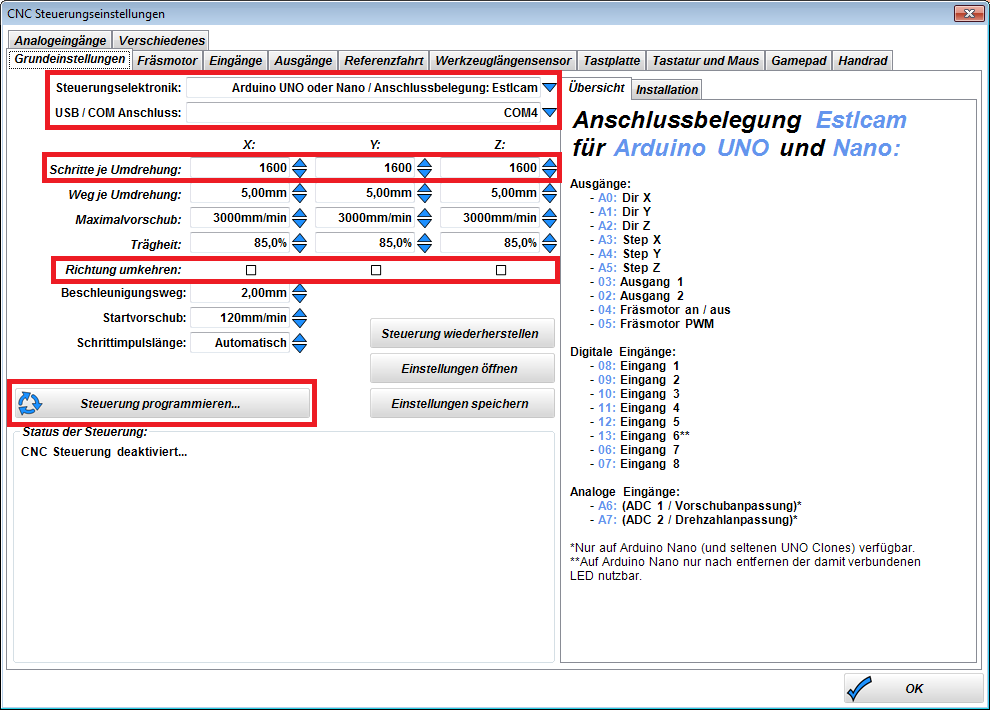Switch to the Werkzeuglängensensor tab

tap(502, 60)
